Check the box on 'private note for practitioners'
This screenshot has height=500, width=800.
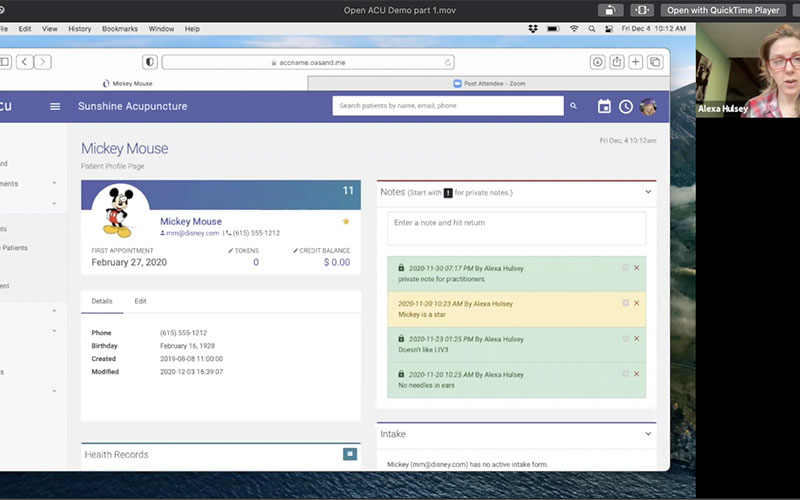point(625,268)
